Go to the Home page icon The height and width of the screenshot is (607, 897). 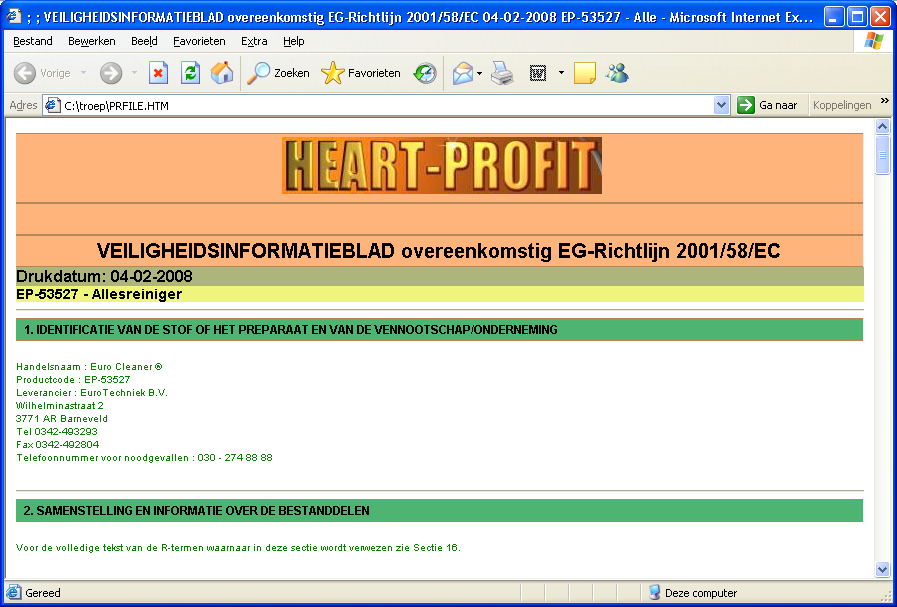[222, 73]
